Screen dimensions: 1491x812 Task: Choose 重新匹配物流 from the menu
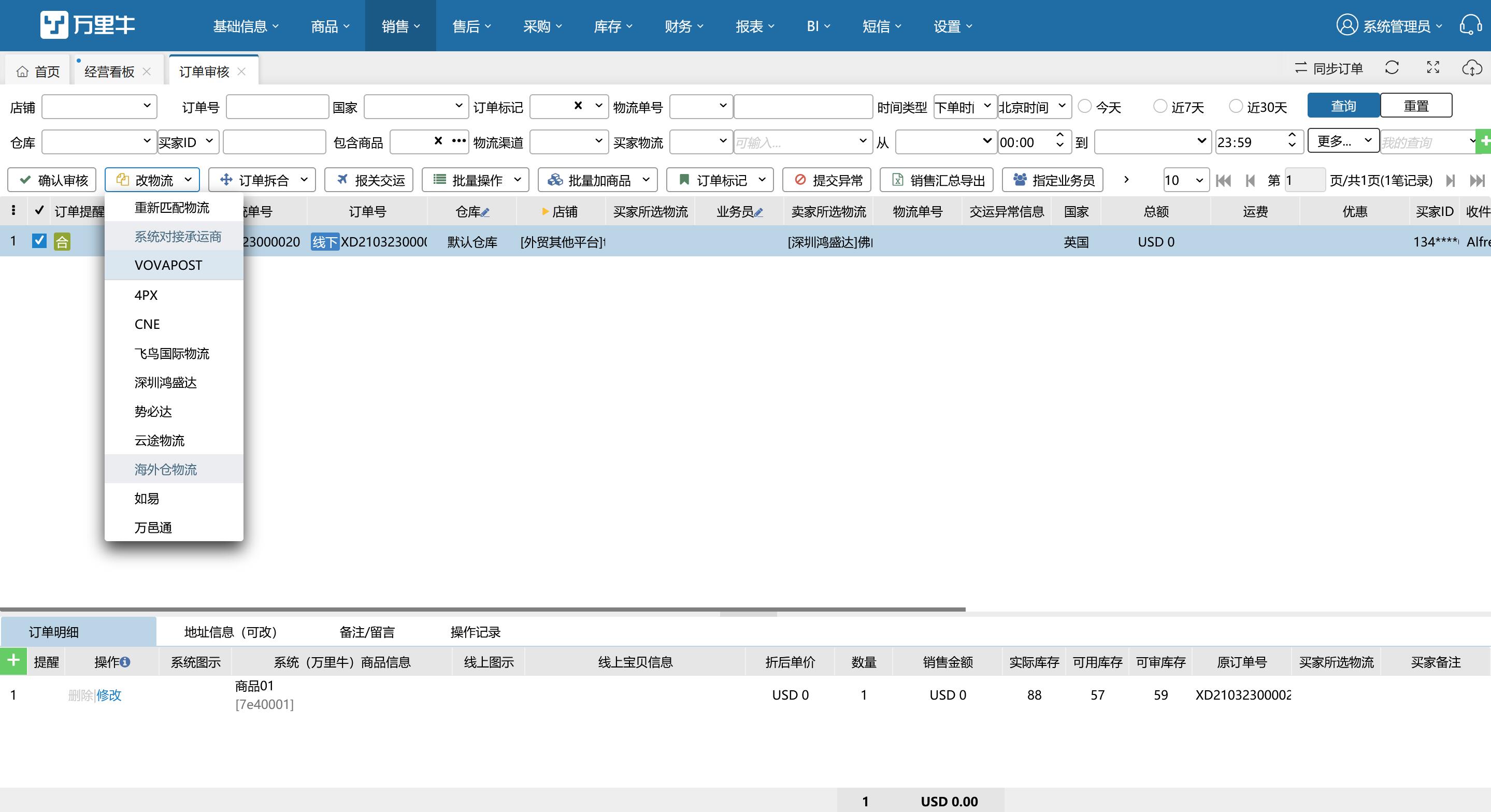click(x=174, y=207)
